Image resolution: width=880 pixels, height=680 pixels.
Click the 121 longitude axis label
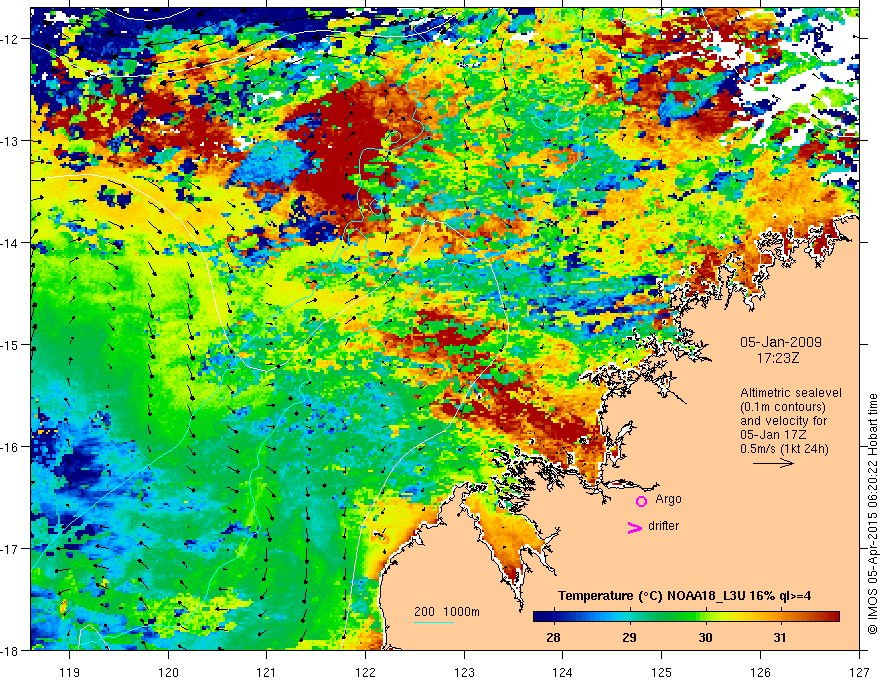click(x=267, y=672)
